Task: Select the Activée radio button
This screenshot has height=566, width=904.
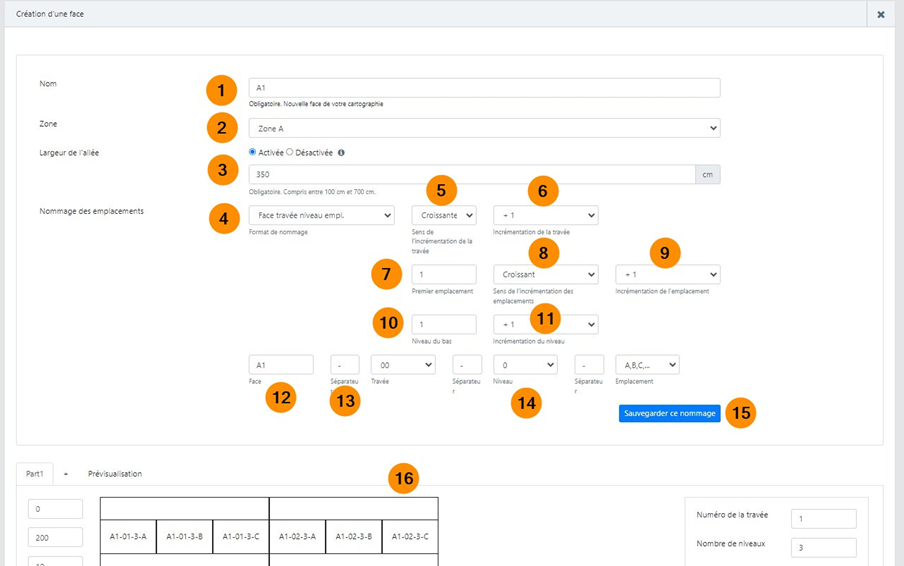Action: tap(252, 152)
